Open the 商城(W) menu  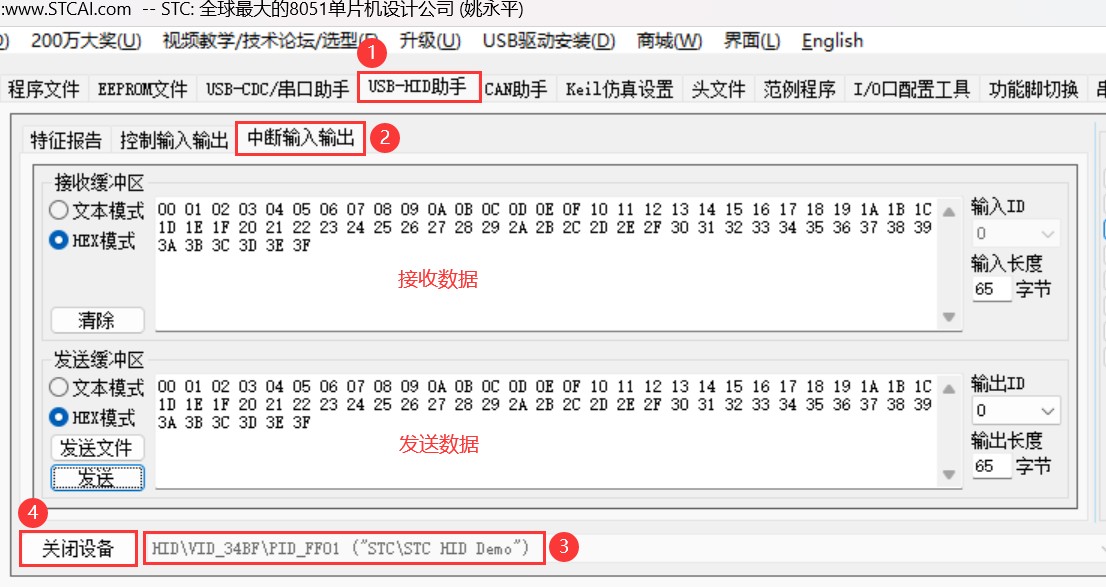[x=669, y=41]
